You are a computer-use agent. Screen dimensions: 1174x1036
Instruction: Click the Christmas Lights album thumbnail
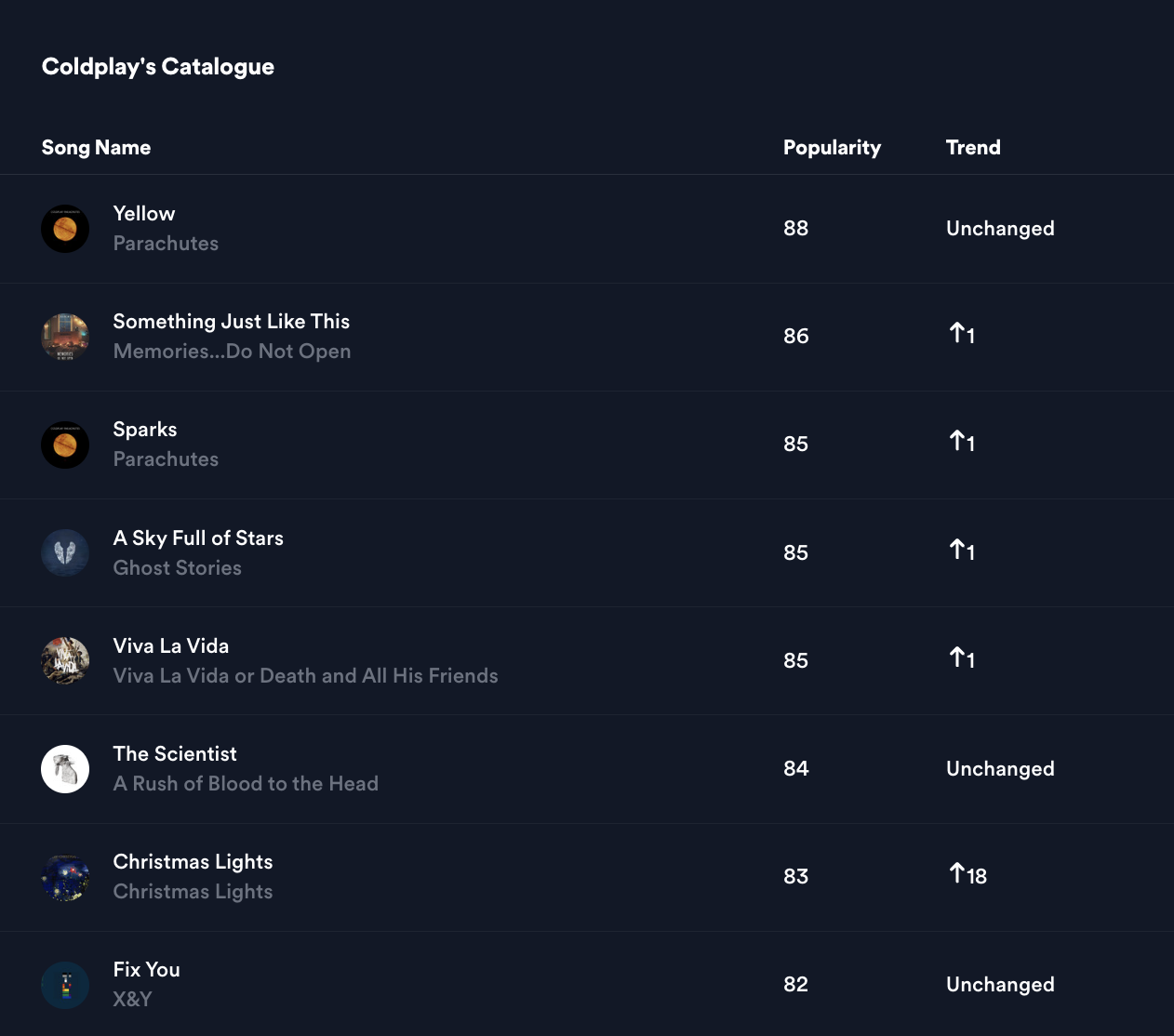point(65,876)
